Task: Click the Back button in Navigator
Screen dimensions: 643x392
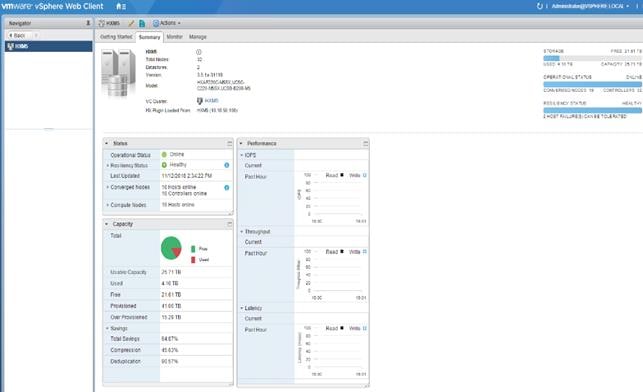Action: (17, 35)
